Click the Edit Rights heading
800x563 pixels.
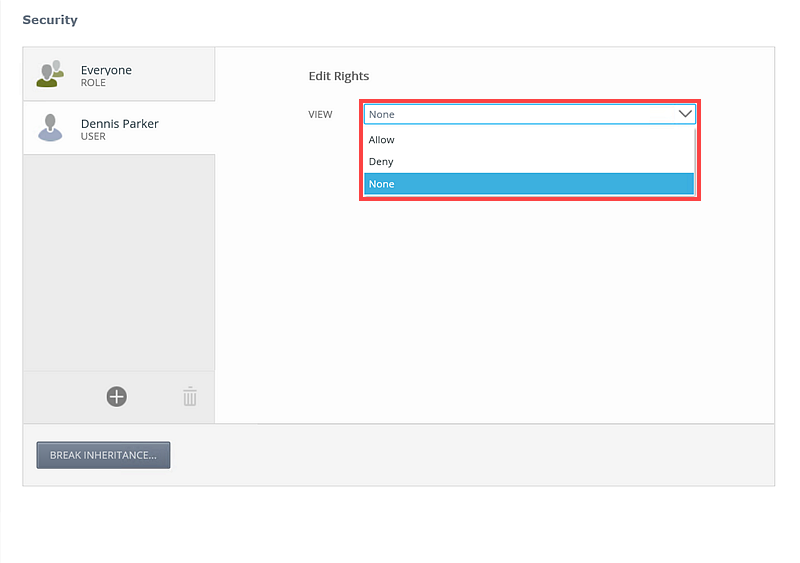coord(339,76)
